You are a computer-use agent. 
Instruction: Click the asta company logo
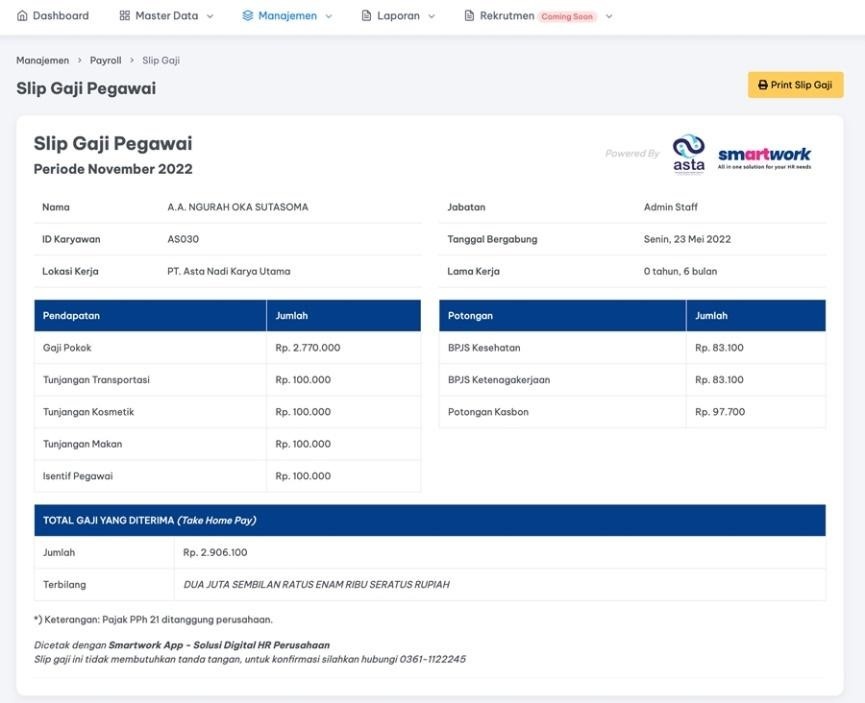click(x=689, y=152)
